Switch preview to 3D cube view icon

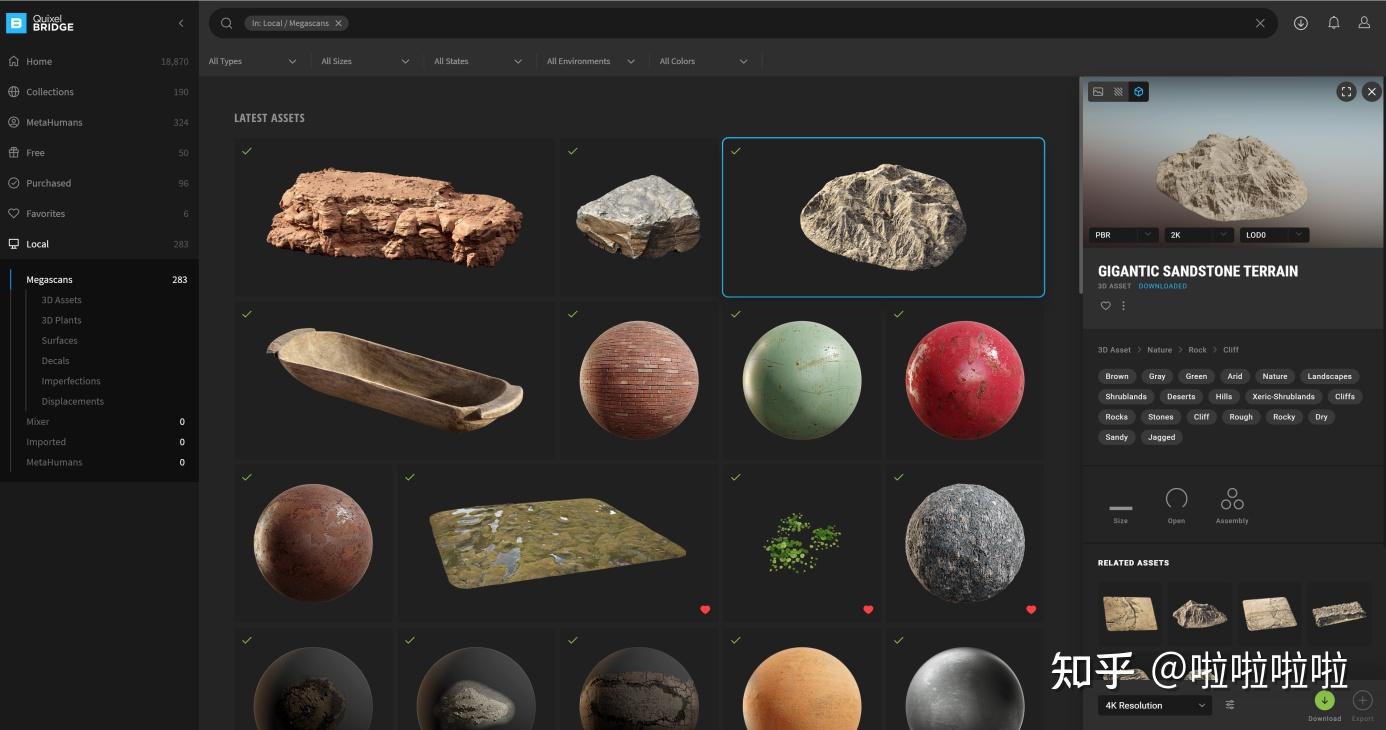[1138, 91]
